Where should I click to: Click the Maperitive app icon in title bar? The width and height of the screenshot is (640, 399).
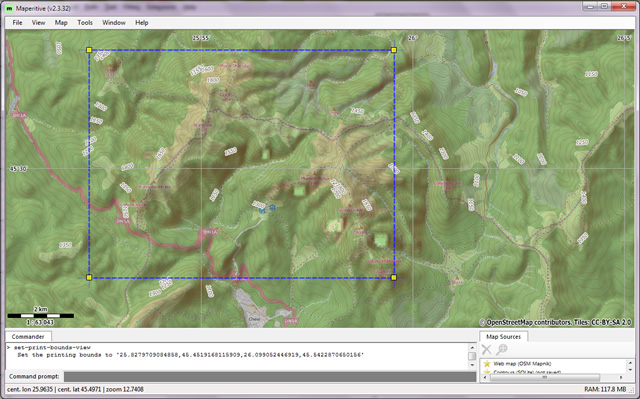(x=9, y=8)
